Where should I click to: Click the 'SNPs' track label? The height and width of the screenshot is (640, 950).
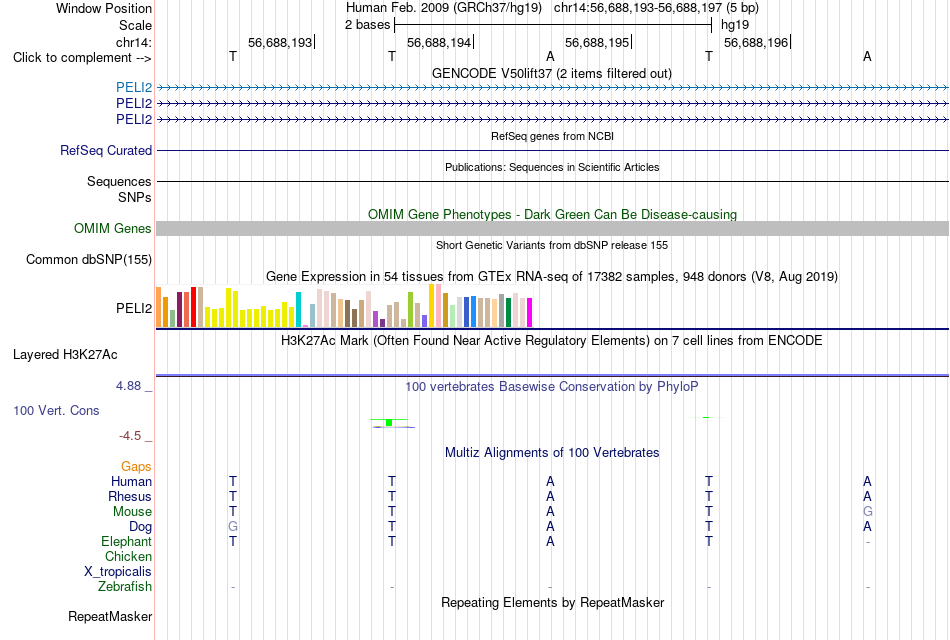coord(135,197)
